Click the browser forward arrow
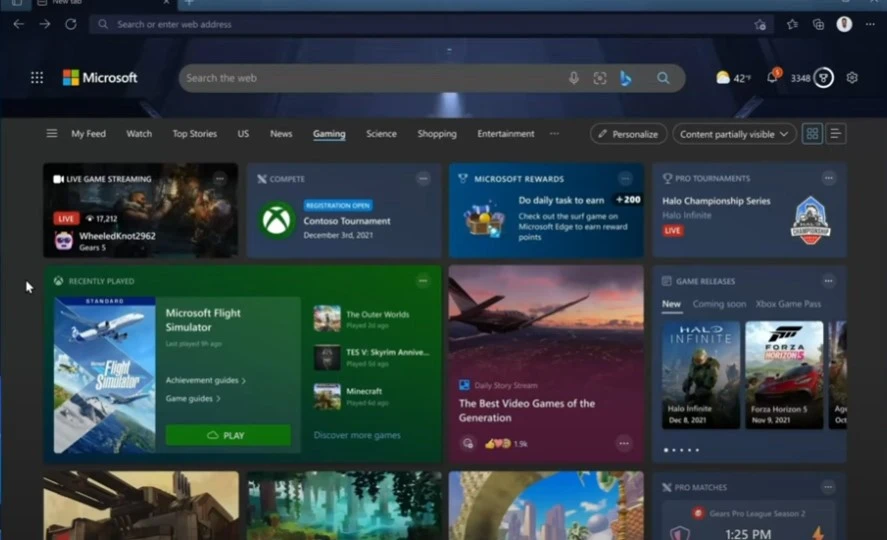Screen dimensions: 887x540 point(45,24)
